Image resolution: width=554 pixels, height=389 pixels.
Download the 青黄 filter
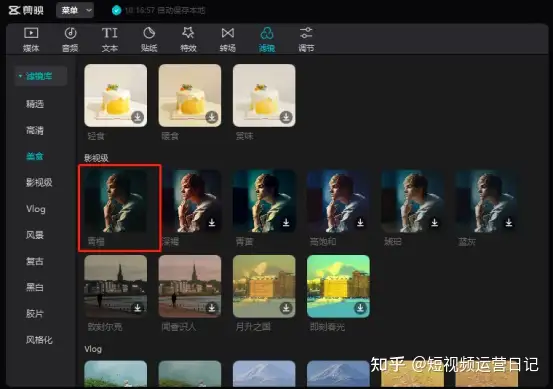[x=286, y=223]
